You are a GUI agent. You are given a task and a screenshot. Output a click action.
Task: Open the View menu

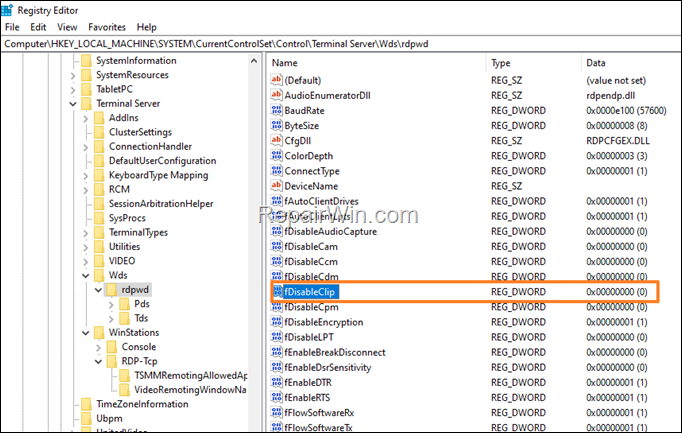(67, 27)
